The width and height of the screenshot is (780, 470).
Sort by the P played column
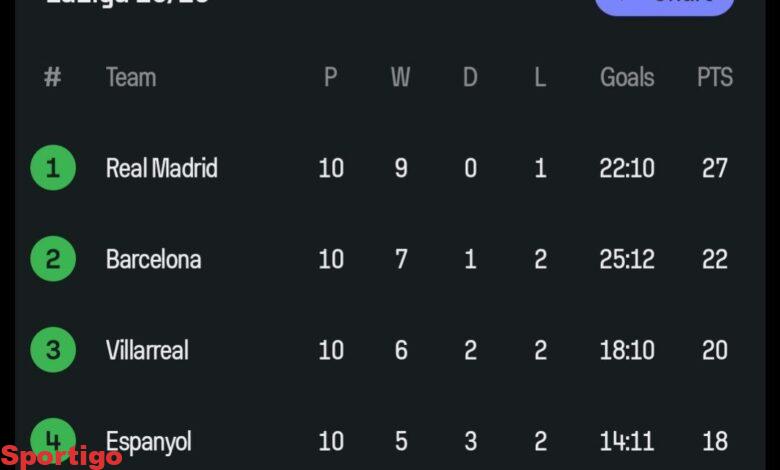[331, 77]
